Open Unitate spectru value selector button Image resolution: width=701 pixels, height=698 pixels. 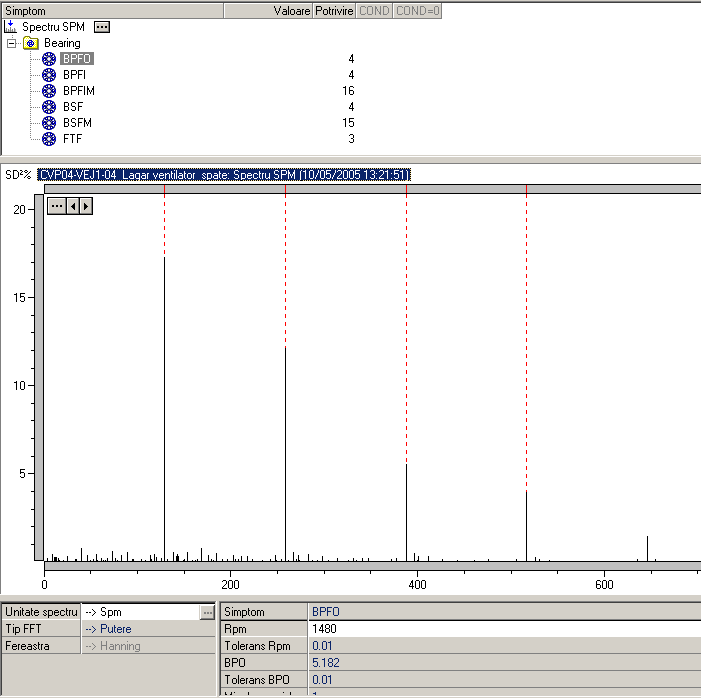click(x=207, y=611)
